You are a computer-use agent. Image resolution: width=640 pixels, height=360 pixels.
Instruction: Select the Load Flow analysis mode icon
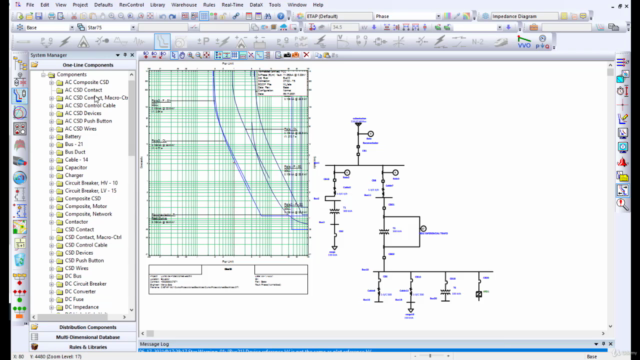point(47,42)
